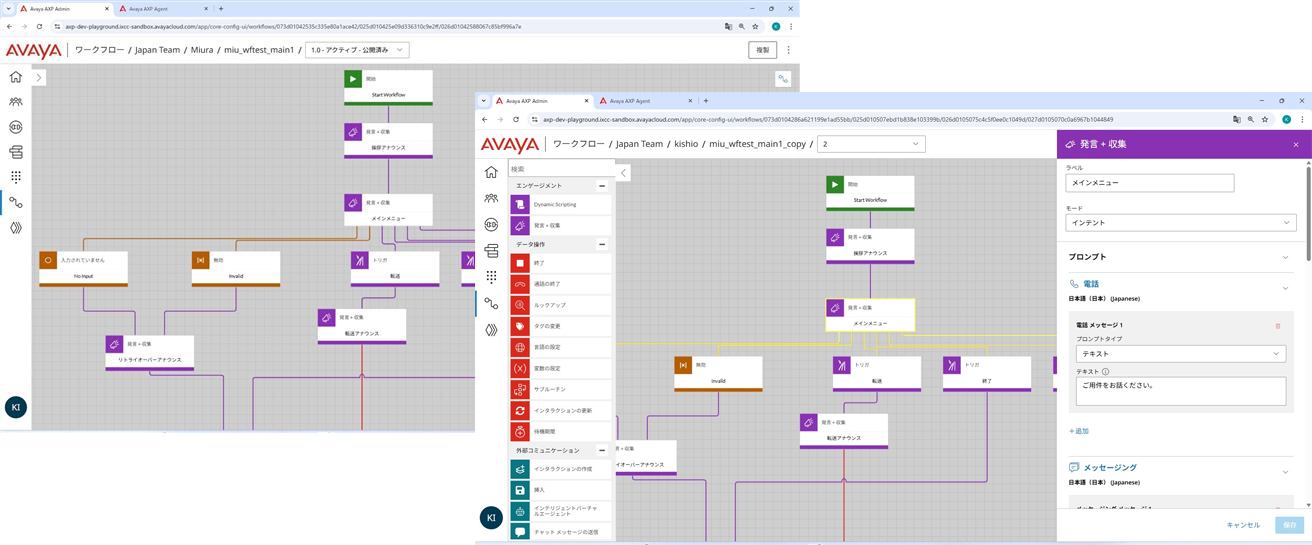Screen dimensions: 1312x545
Task: Select the ルックアップ (Lookup) node icon
Action: [519, 305]
